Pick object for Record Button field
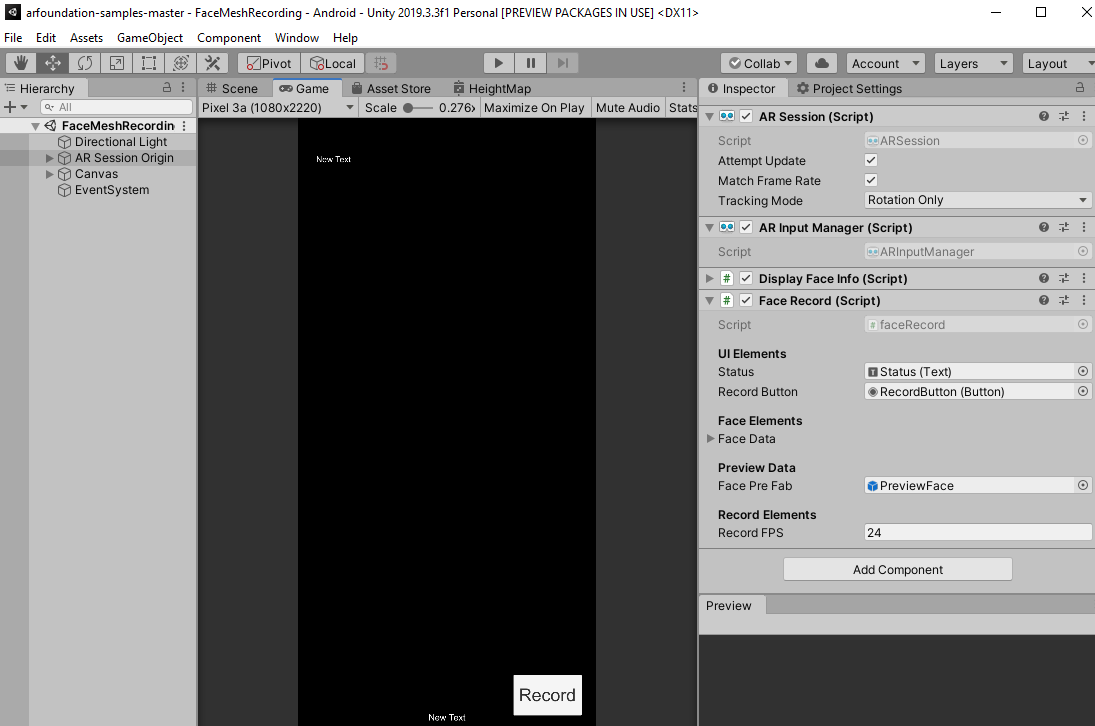 coord(1083,392)
